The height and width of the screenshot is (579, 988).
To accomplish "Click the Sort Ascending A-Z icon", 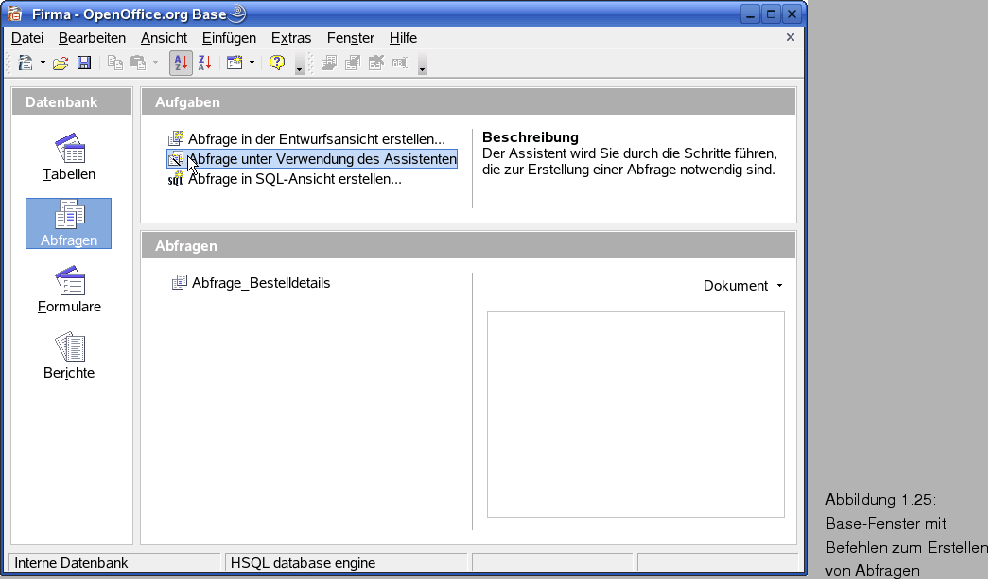I will [180, 63].
